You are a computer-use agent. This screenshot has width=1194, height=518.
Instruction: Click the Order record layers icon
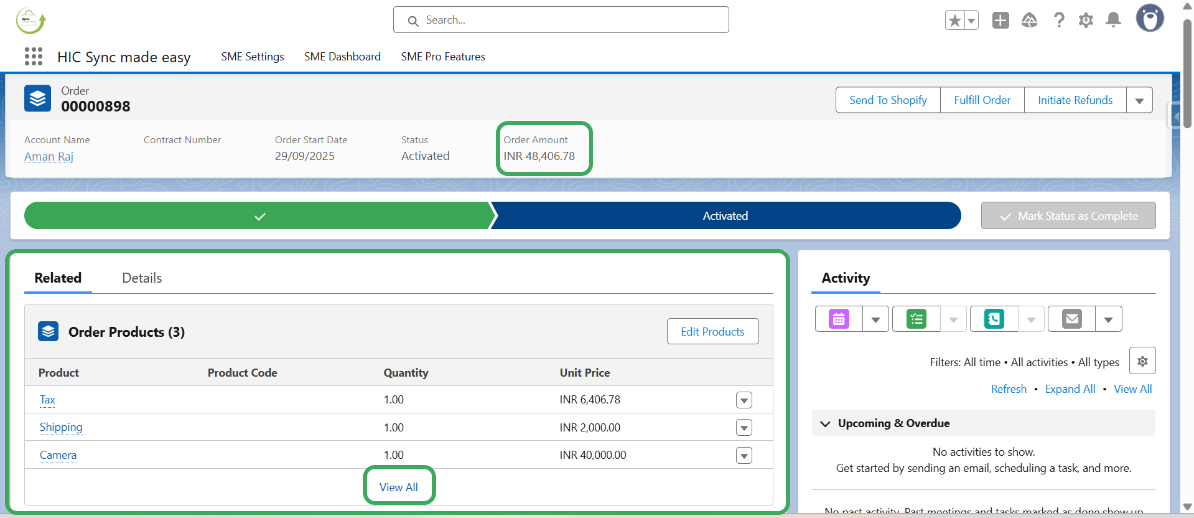(x=37, y=98)
